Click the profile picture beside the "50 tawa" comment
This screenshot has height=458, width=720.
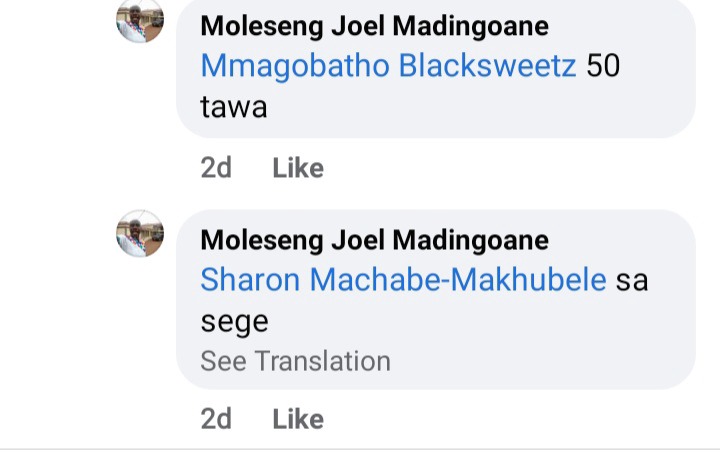(x=140, y=20)
